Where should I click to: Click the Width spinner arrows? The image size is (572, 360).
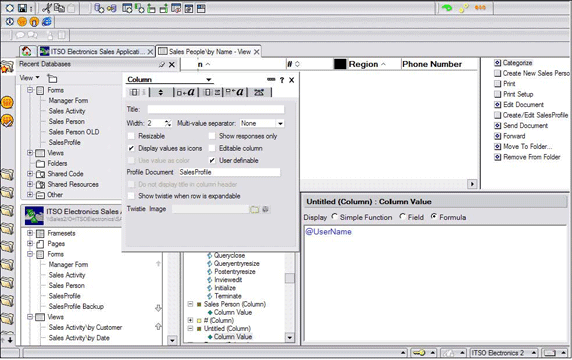(x=167, y=123)
